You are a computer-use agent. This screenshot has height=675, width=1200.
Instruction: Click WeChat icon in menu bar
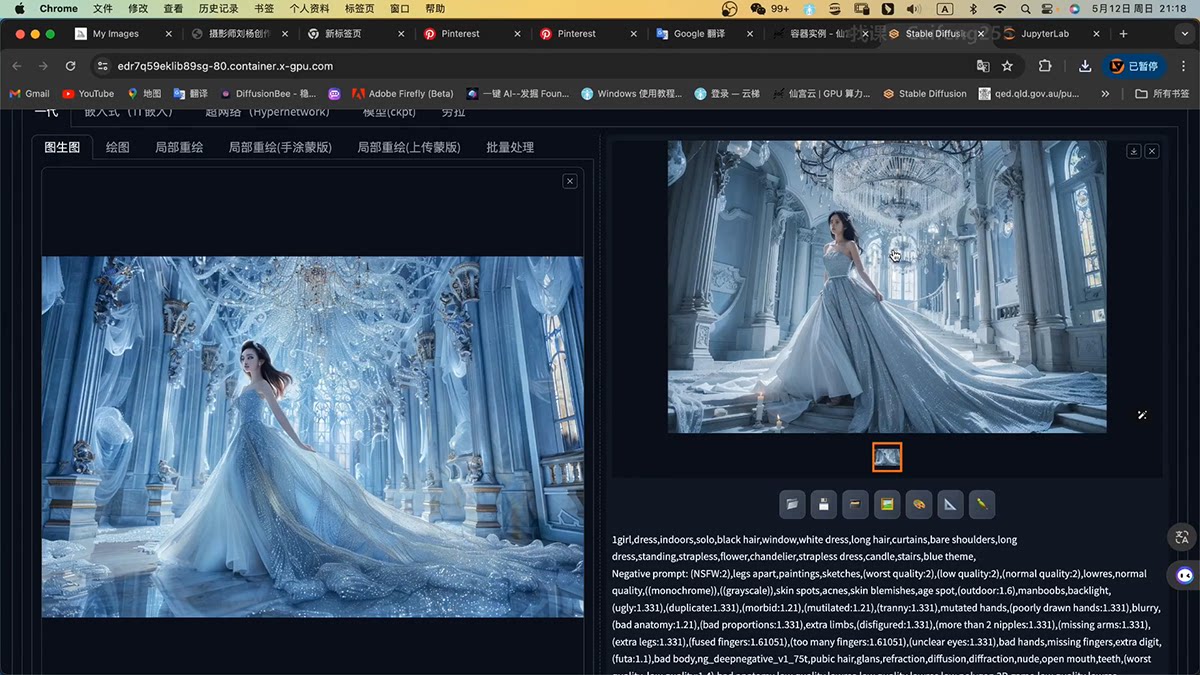tap(757, 8)
